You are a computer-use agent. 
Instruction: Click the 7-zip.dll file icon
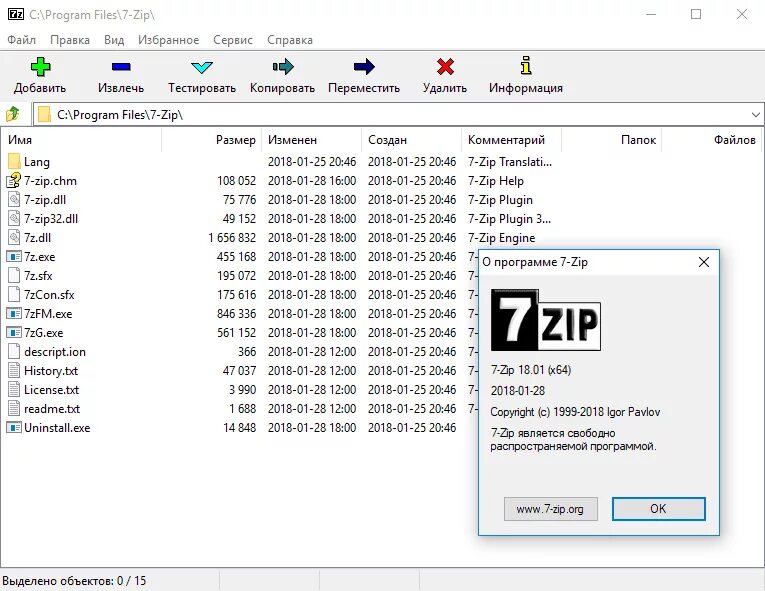pos(14,200)
